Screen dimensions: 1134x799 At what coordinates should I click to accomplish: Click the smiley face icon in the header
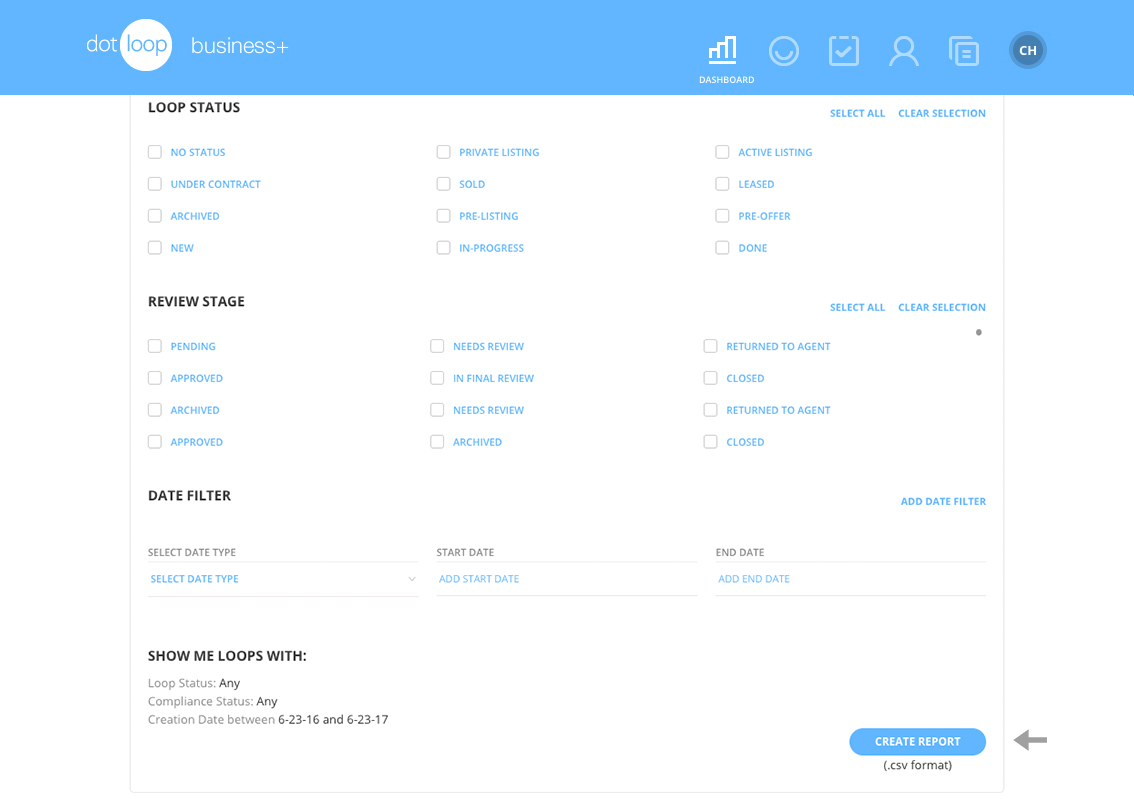(x=784, y=50)
